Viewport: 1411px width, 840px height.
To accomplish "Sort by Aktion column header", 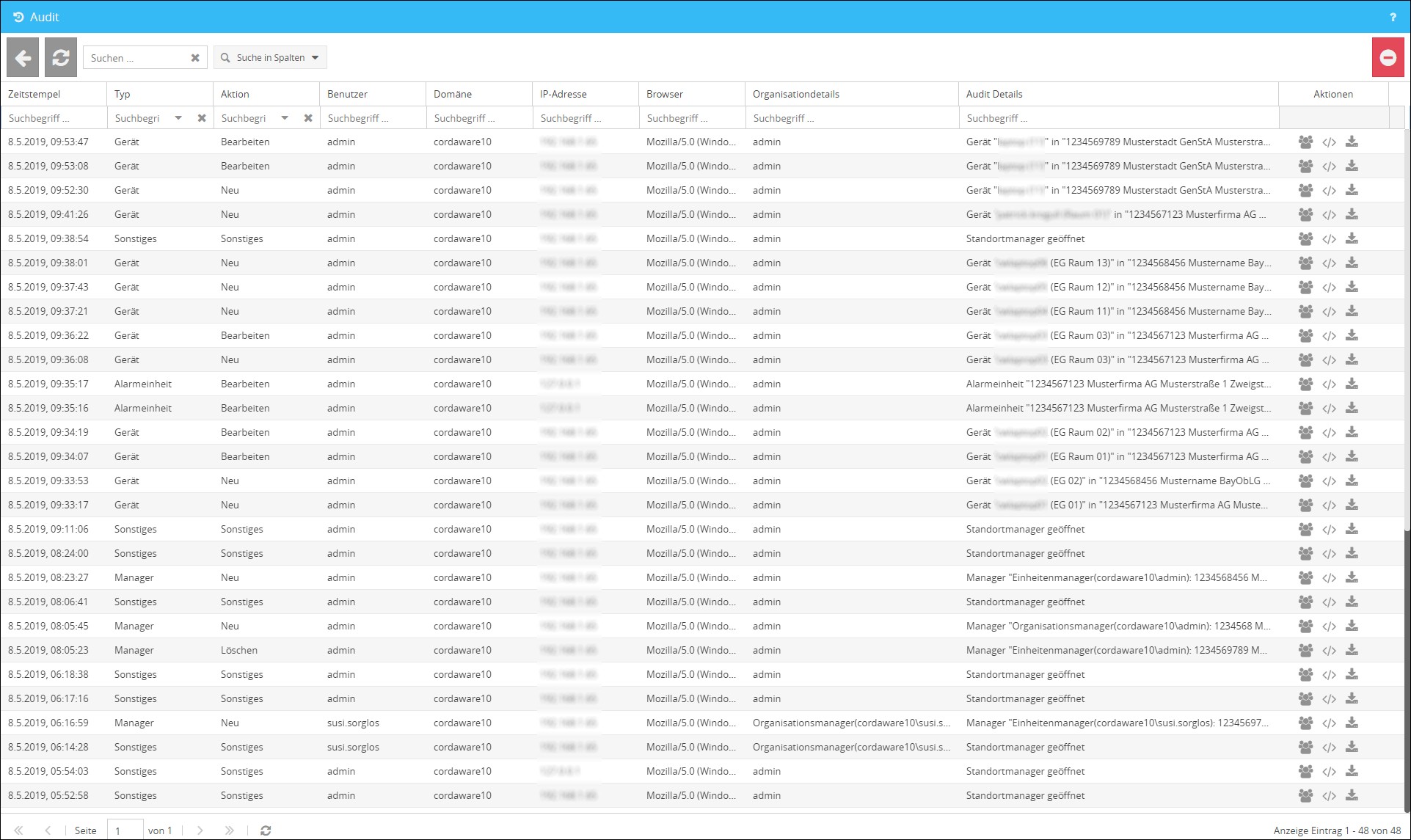I will pyautogui.click(x=266, y=94).
